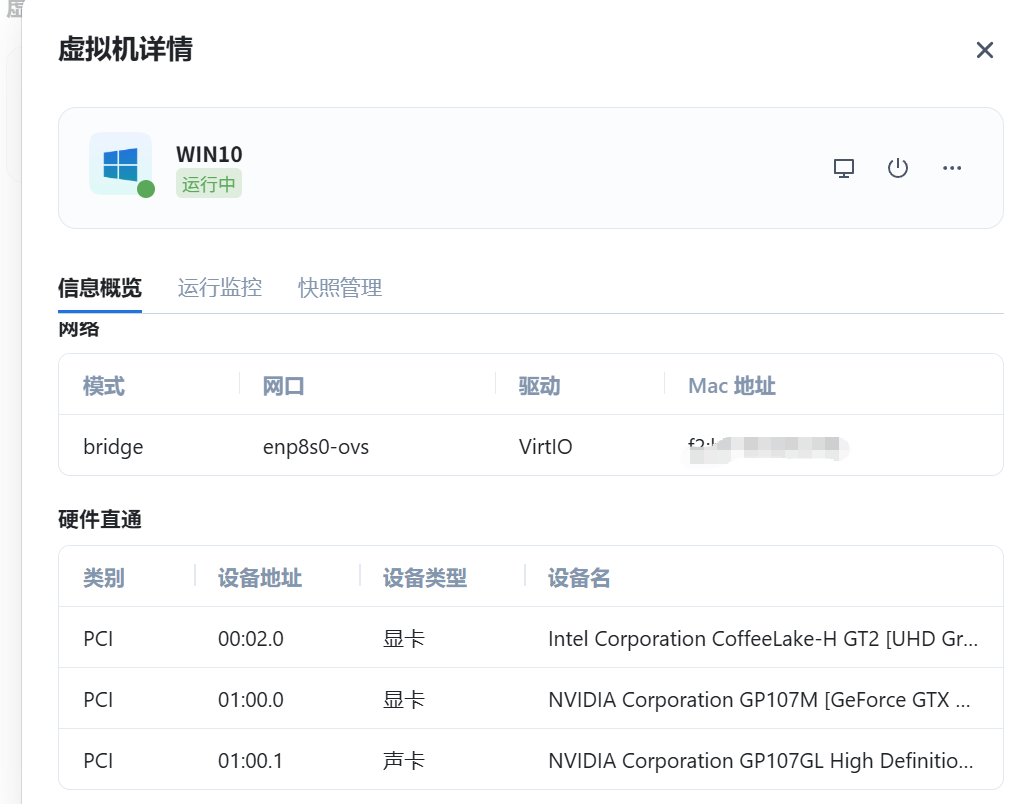Image resolution: width=1022 pixels, height=804 pixels.
Task: Switch to the 运行监控 tab
Action: 220,287
